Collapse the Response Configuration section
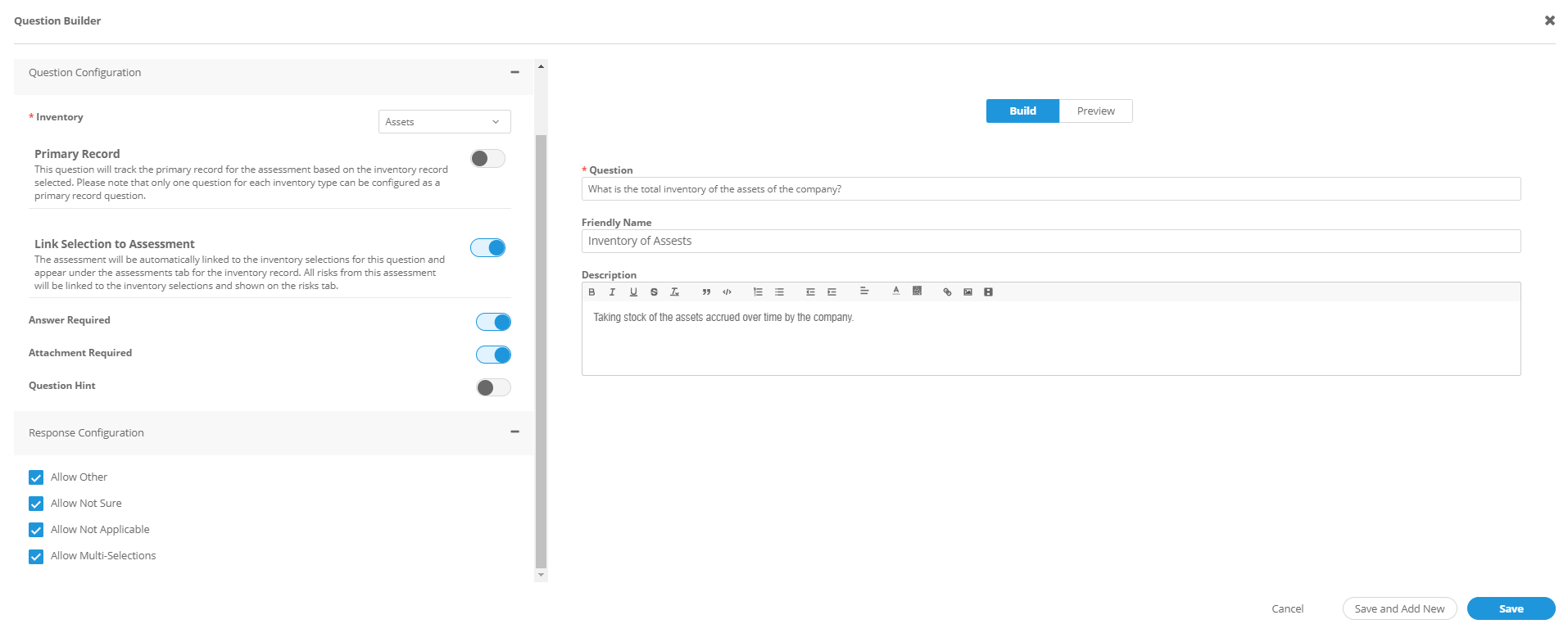The height and width of the screenshot is (633, 1568). 514,432
